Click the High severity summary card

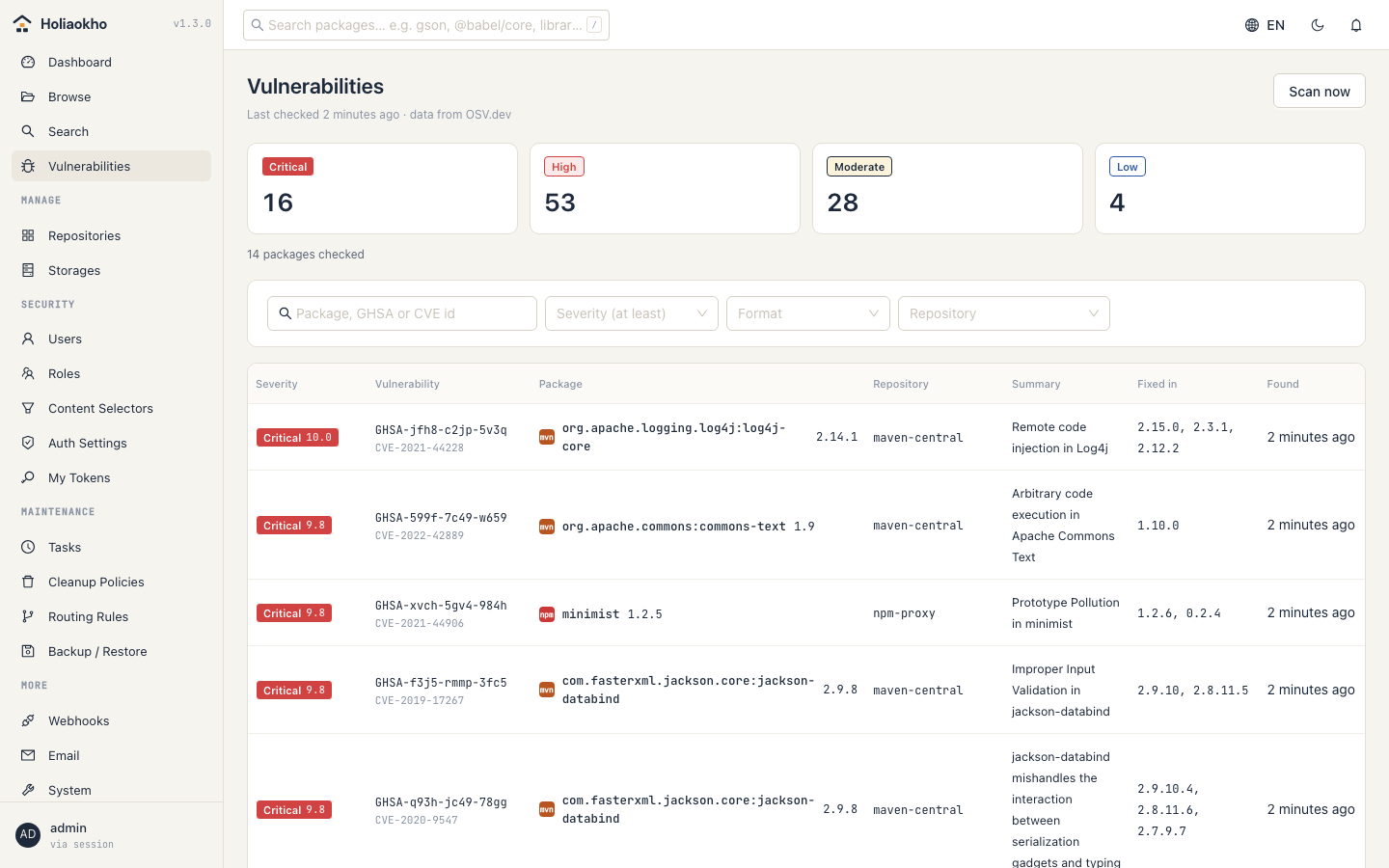point(665,189)
